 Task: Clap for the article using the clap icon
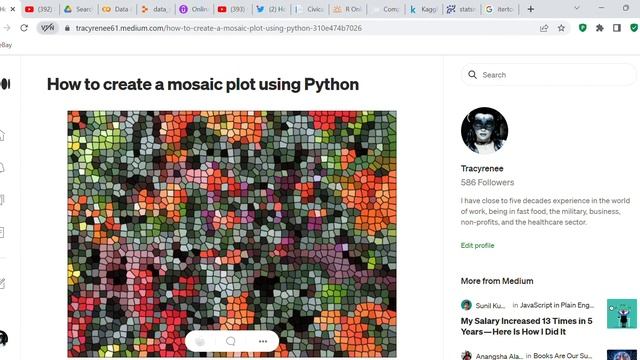200,341
